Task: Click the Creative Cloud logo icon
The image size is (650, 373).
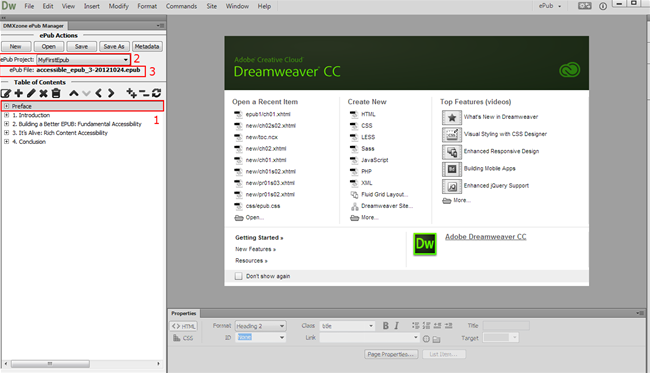Action: [570, 70]
